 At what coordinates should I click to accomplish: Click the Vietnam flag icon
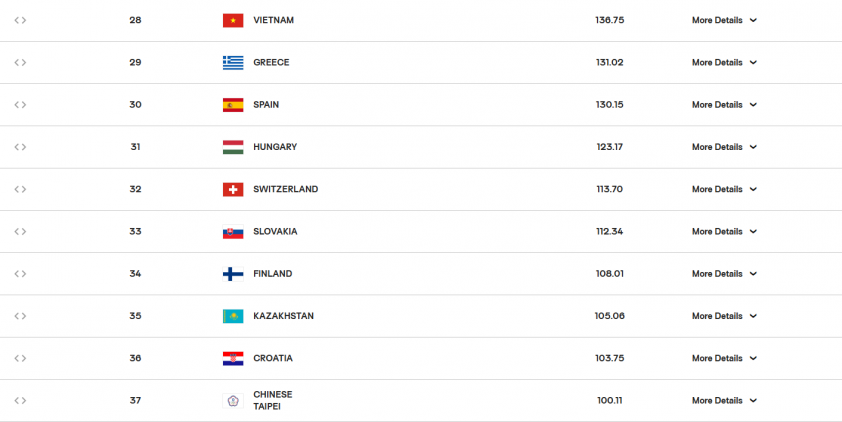coord(232,20)
